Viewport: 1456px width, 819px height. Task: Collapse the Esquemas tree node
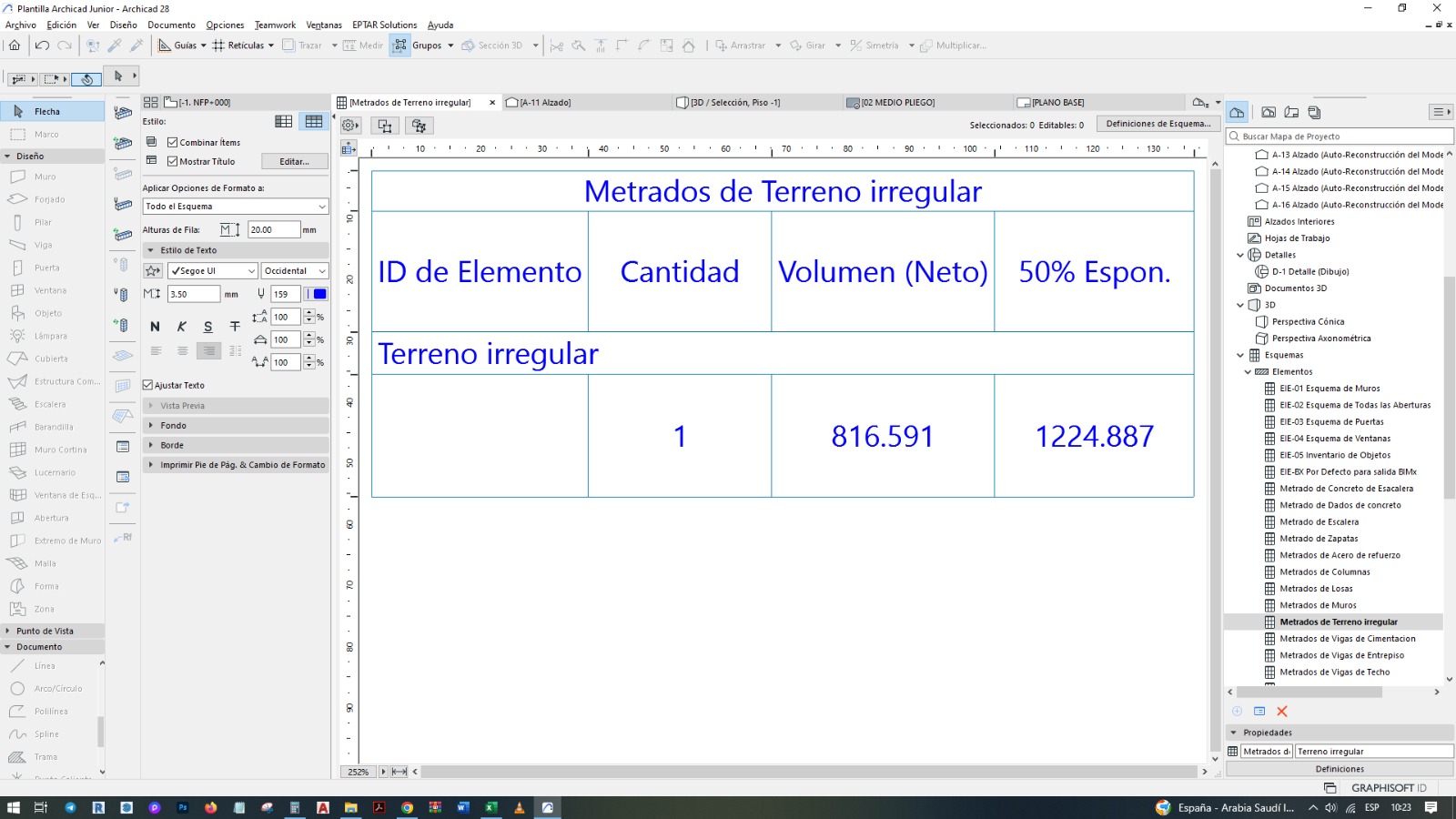[x=1240, y=355]
